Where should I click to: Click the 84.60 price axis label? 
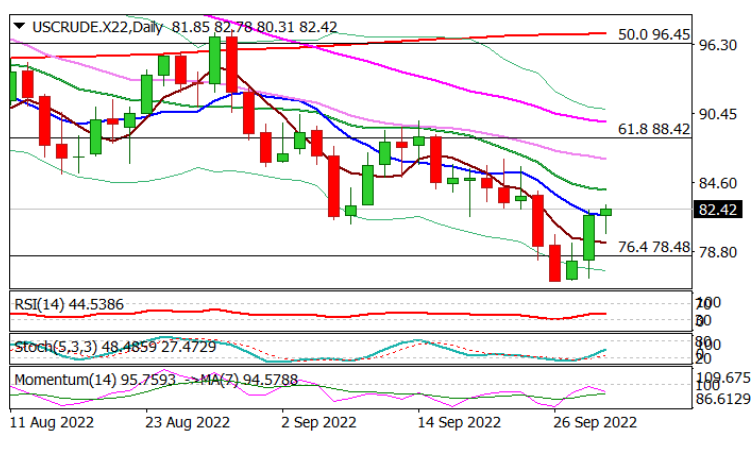(718, 183)
